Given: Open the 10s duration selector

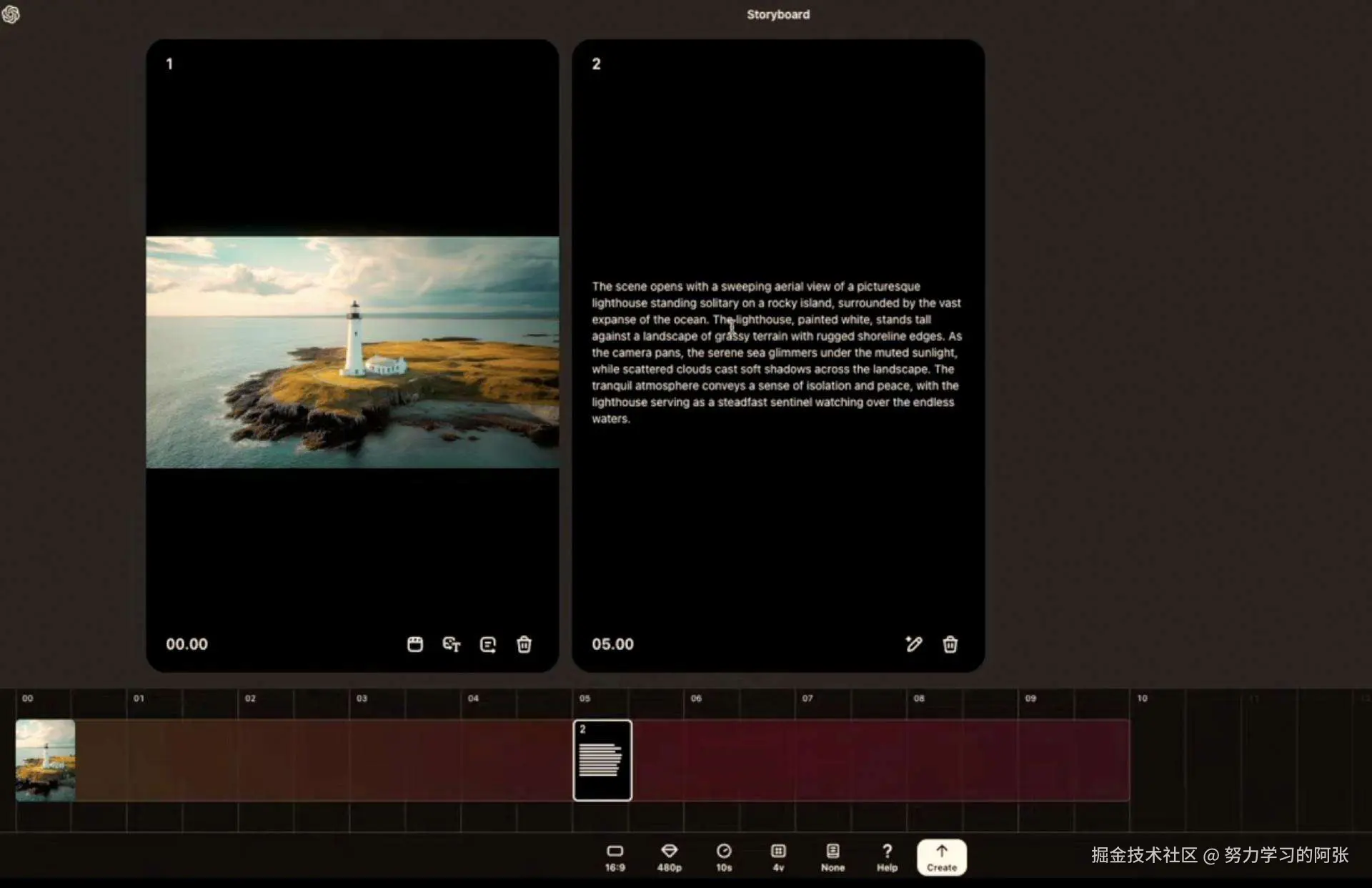Looking at the screenshot, I should tap(724, 857).
